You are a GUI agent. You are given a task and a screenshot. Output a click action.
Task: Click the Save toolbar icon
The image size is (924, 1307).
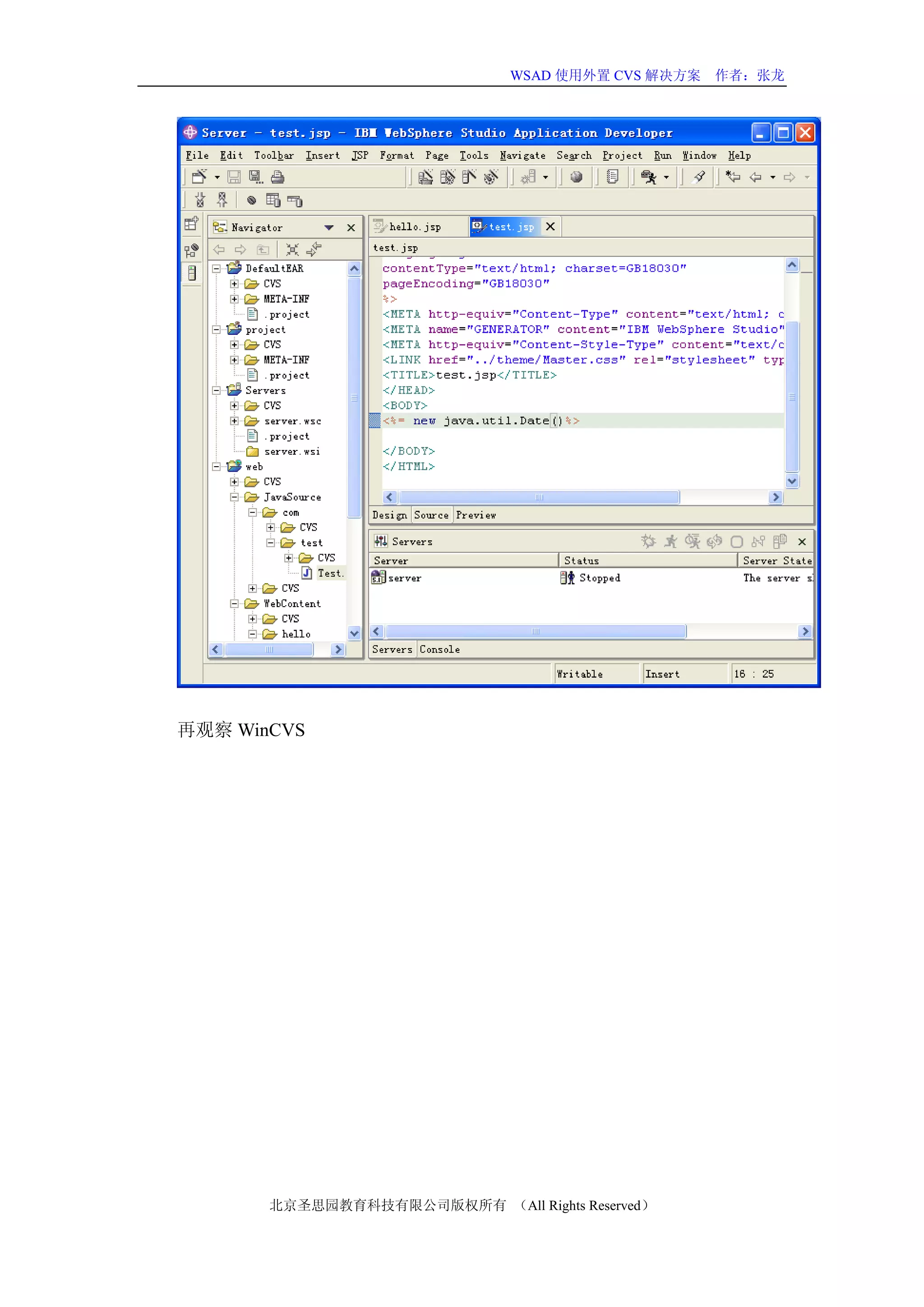tap(234, 177)
